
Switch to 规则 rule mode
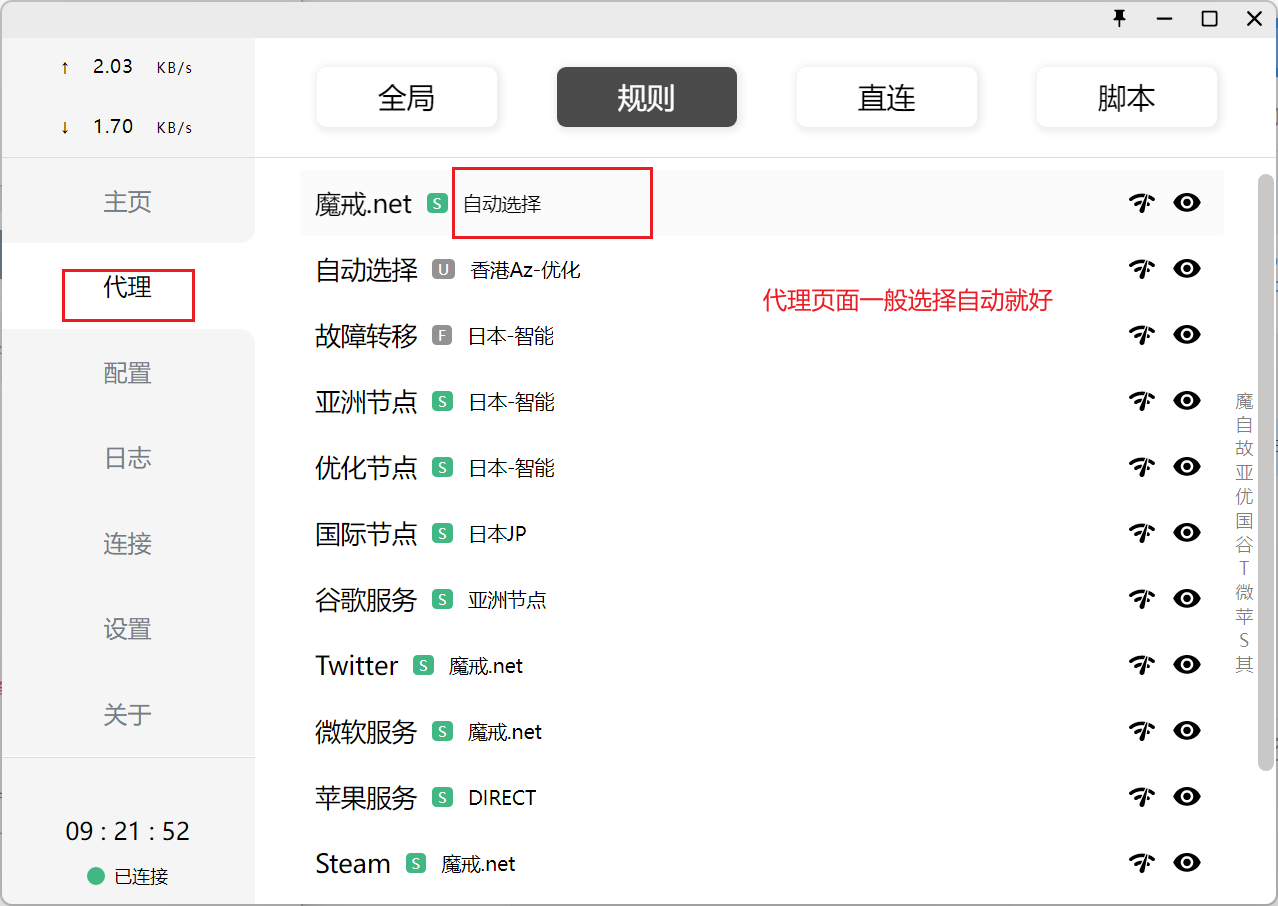coord(647,97)
